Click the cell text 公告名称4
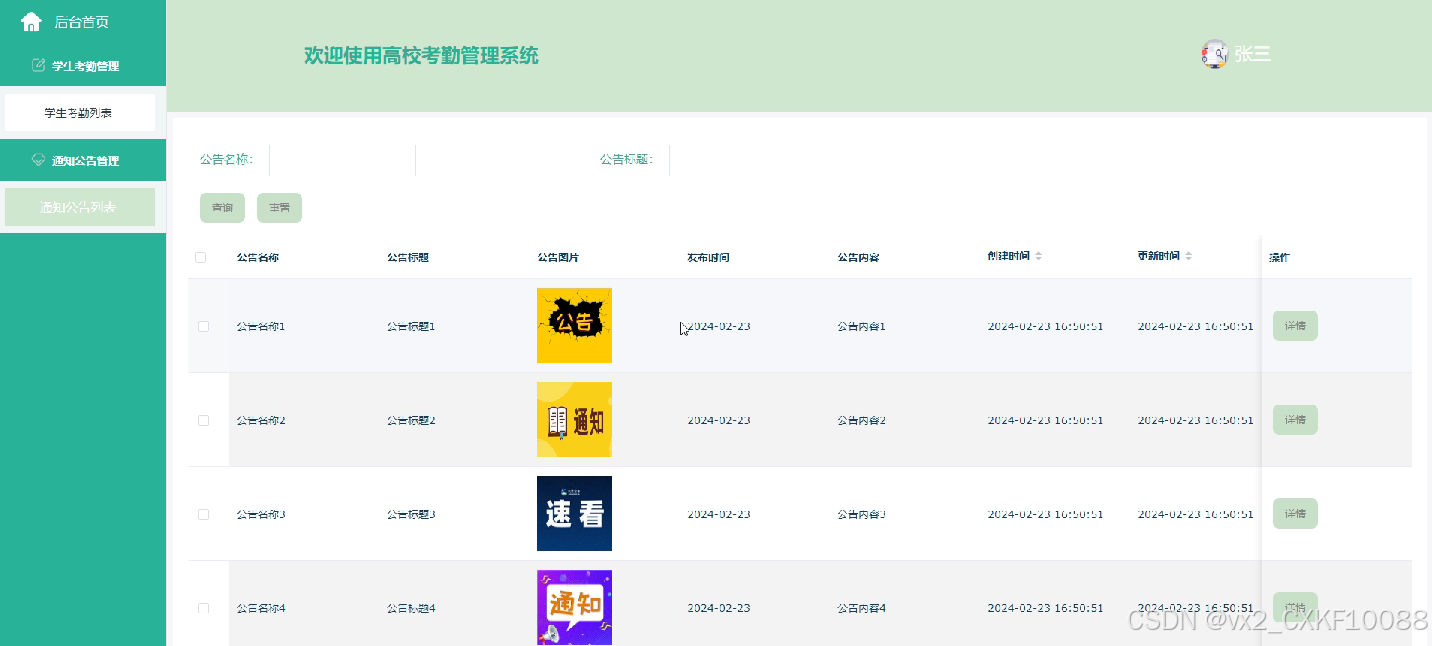The image size is (1432, 646). pyautogui.click(x=261, y=608)
